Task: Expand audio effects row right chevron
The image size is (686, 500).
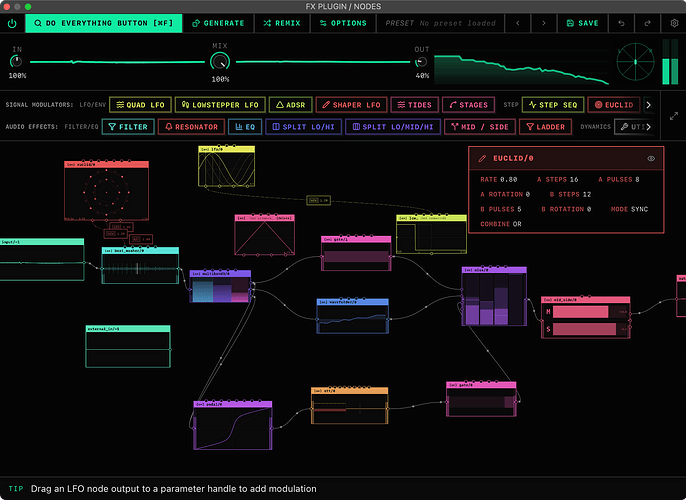Action: coord(648,127)
